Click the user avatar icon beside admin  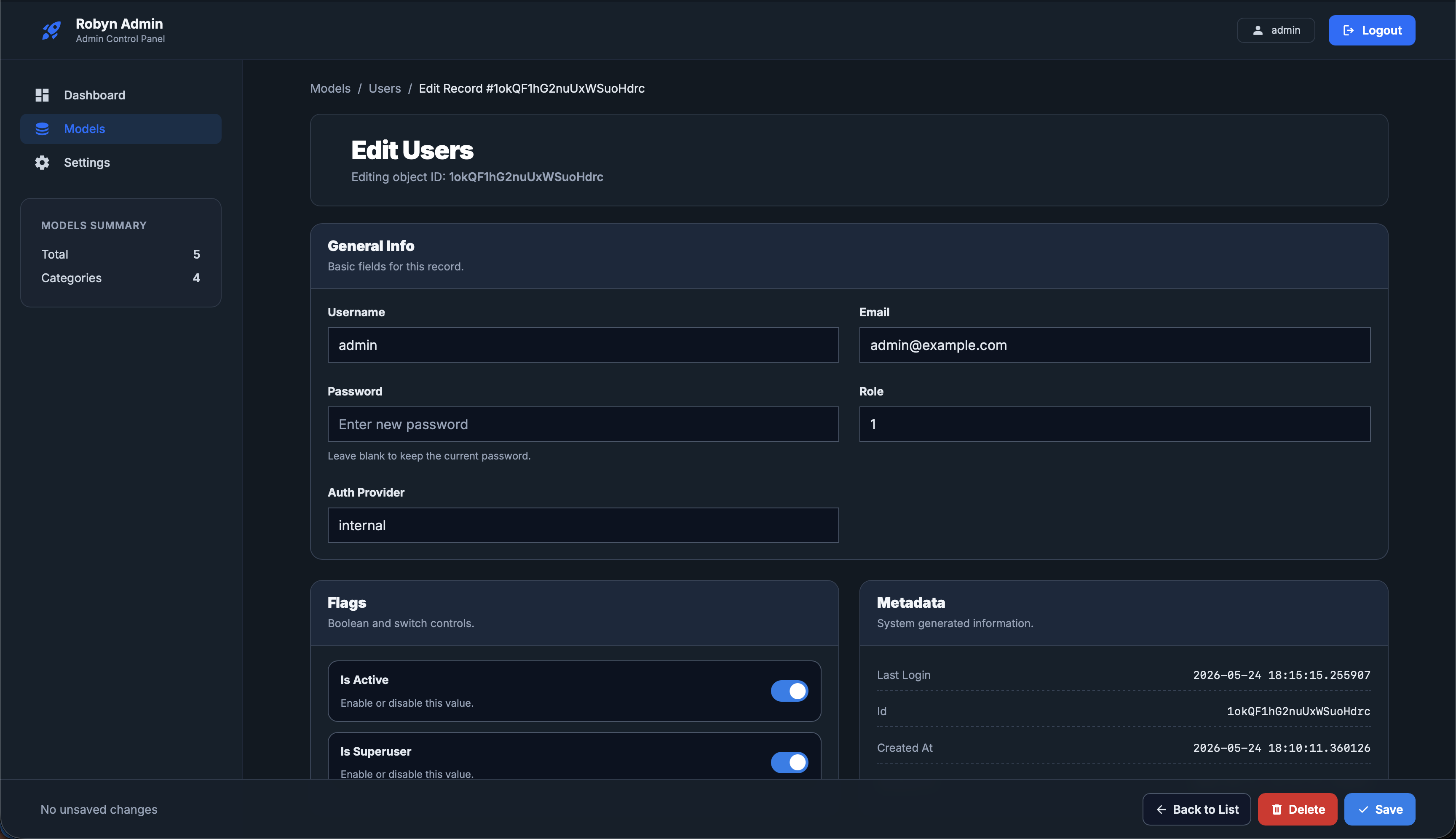[x=1258, y=31]
